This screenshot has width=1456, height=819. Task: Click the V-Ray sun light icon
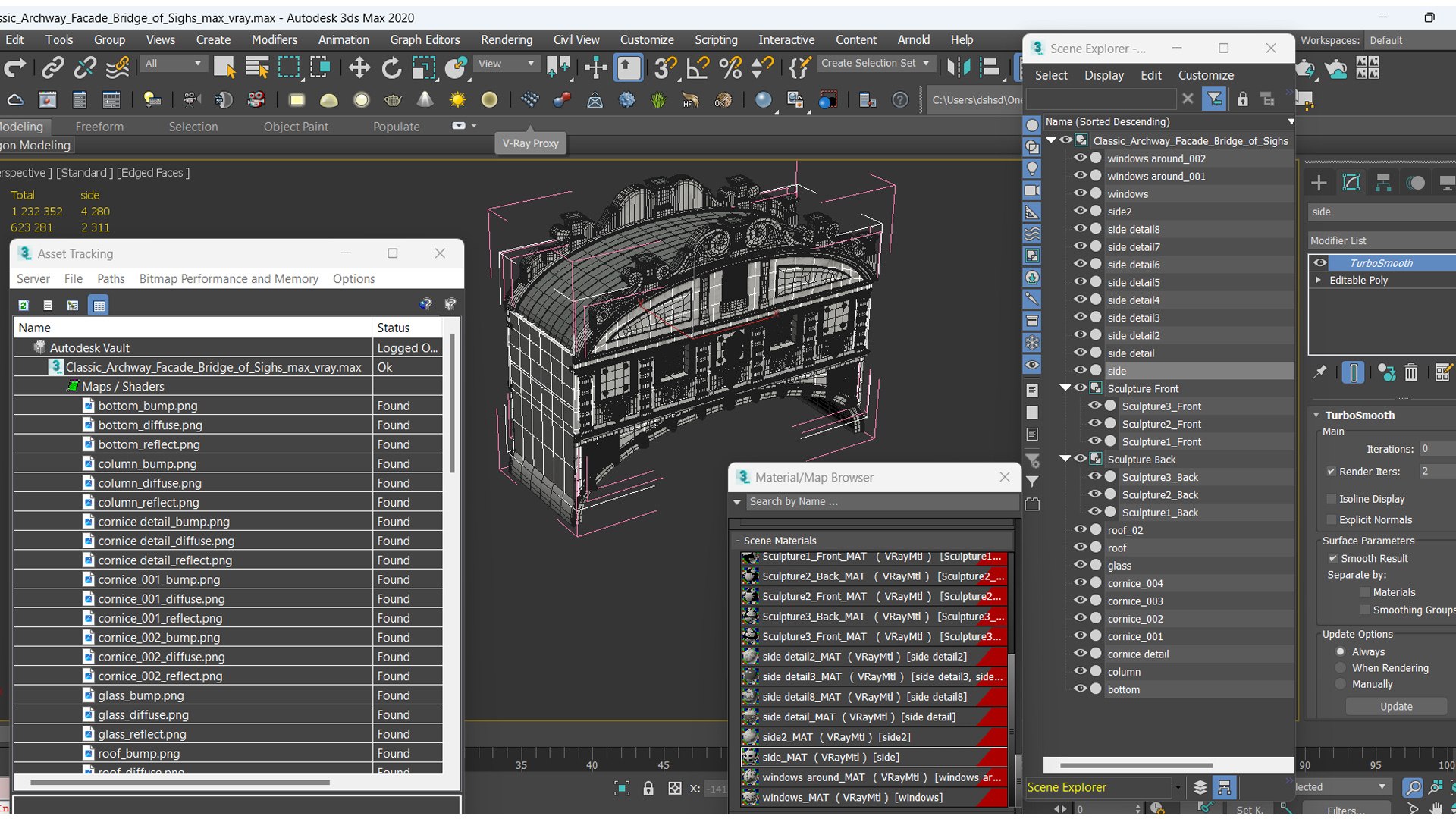[x=457, y=100]
